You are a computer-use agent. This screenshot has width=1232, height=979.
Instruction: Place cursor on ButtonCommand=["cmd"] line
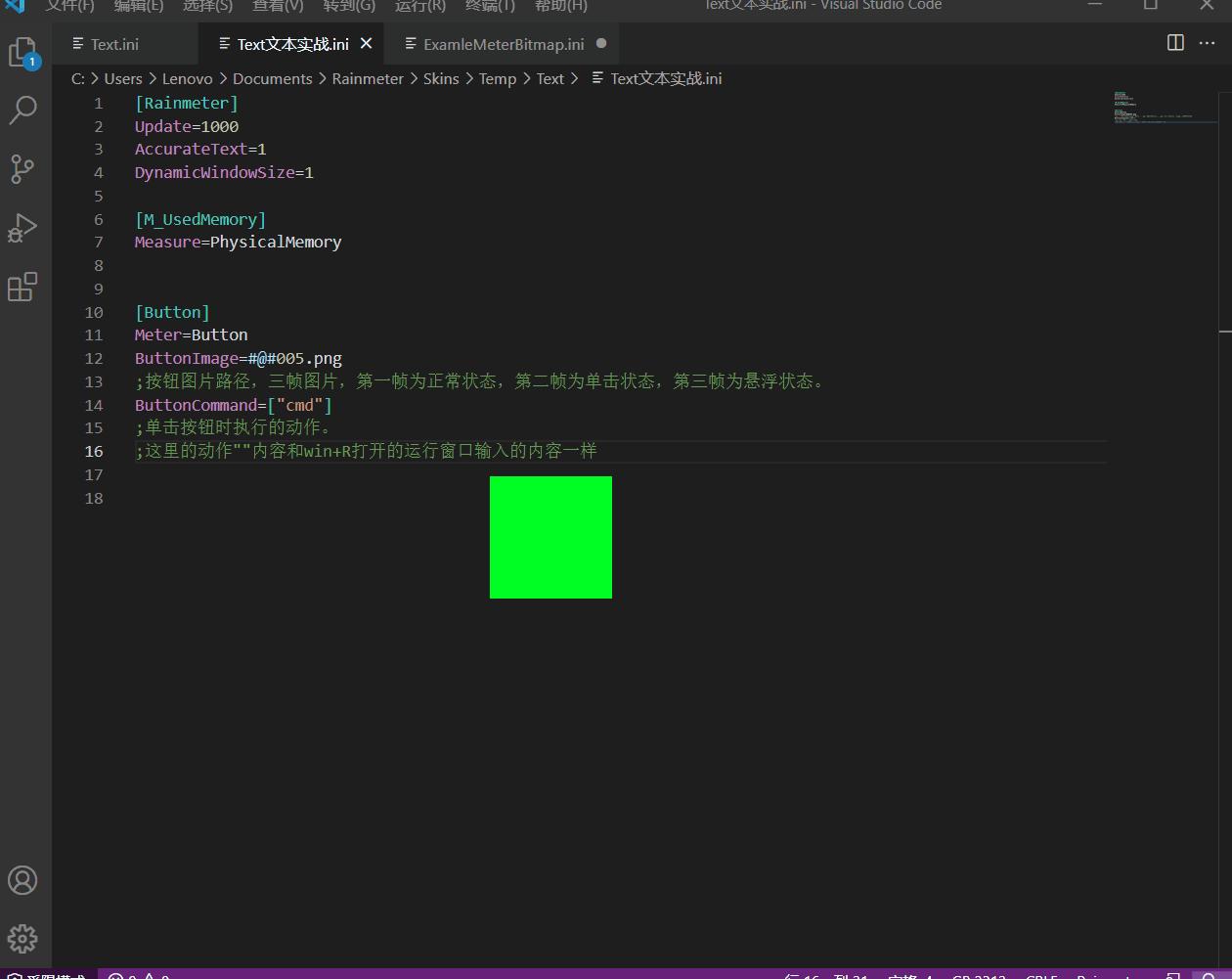(x=234, y=405)
